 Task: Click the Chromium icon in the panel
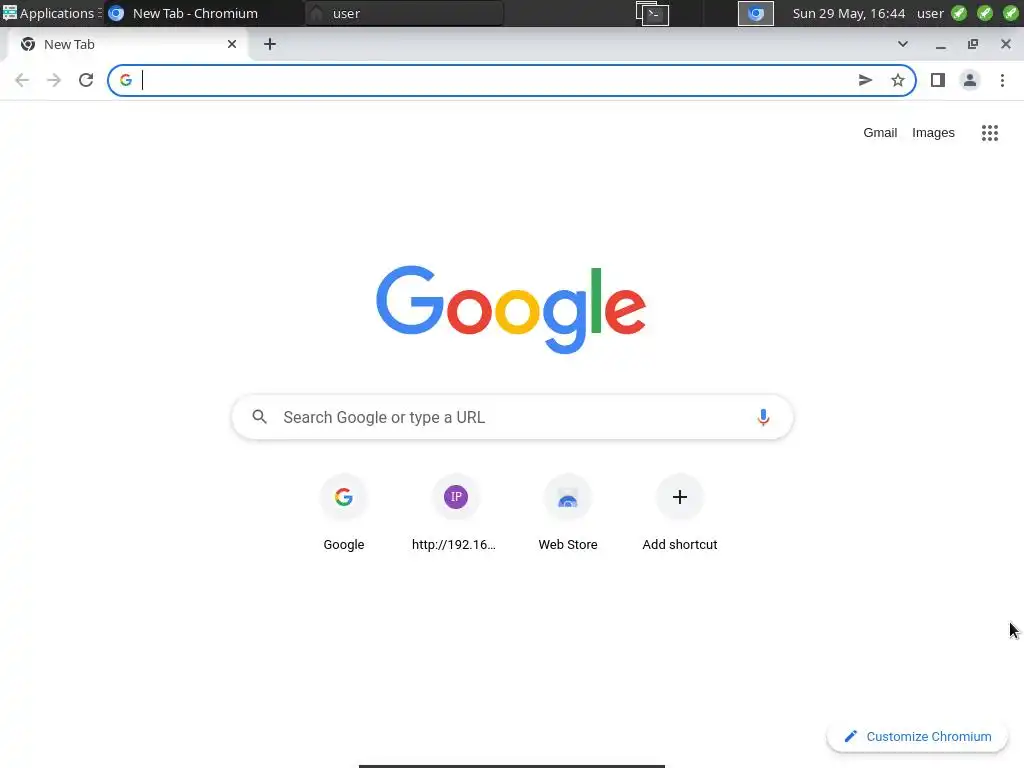[x=756, y=13]
